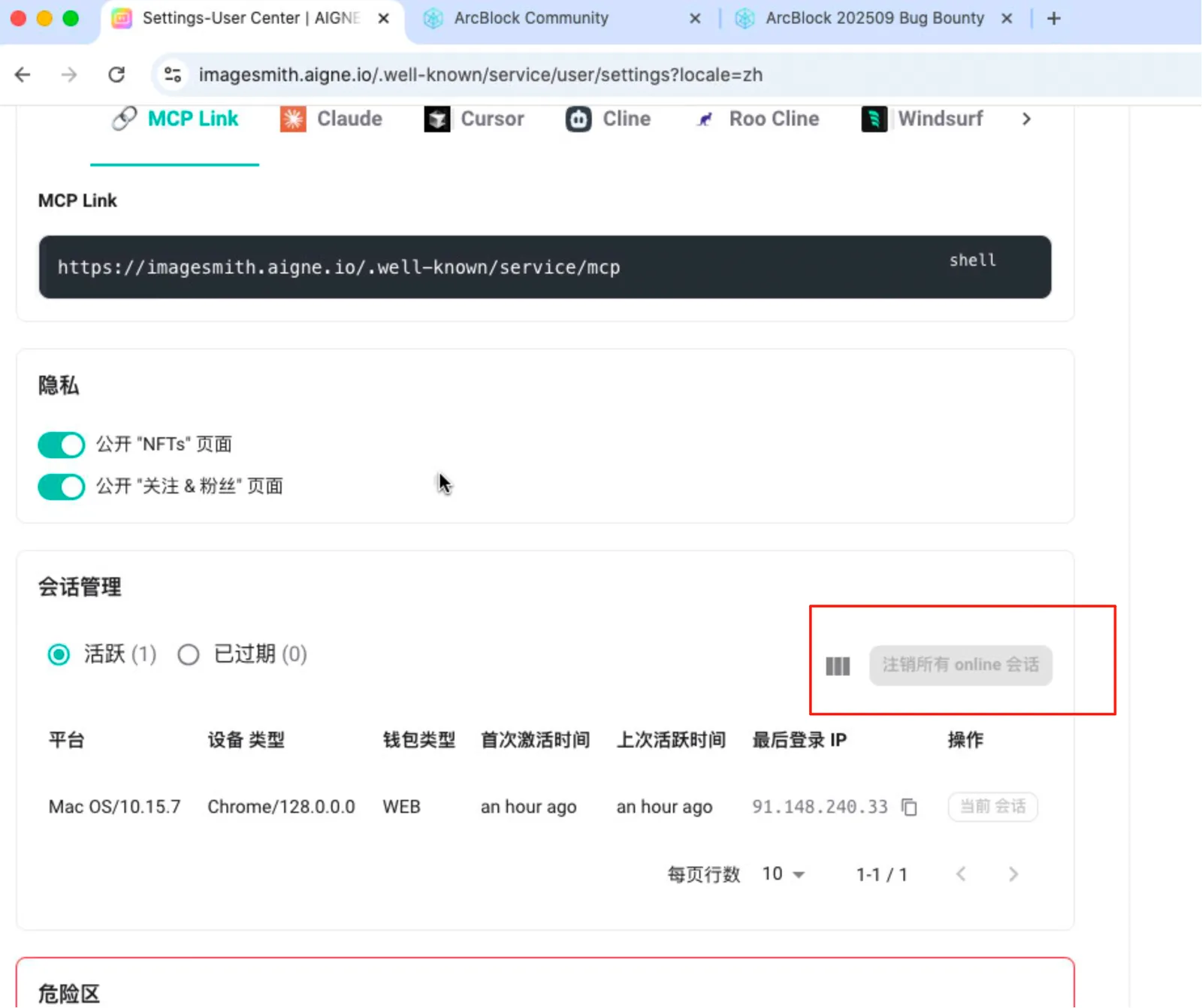This screenshot has height=1008, width=1202.
Task: Reload the page with refresh icon
Action: (116, 74)
